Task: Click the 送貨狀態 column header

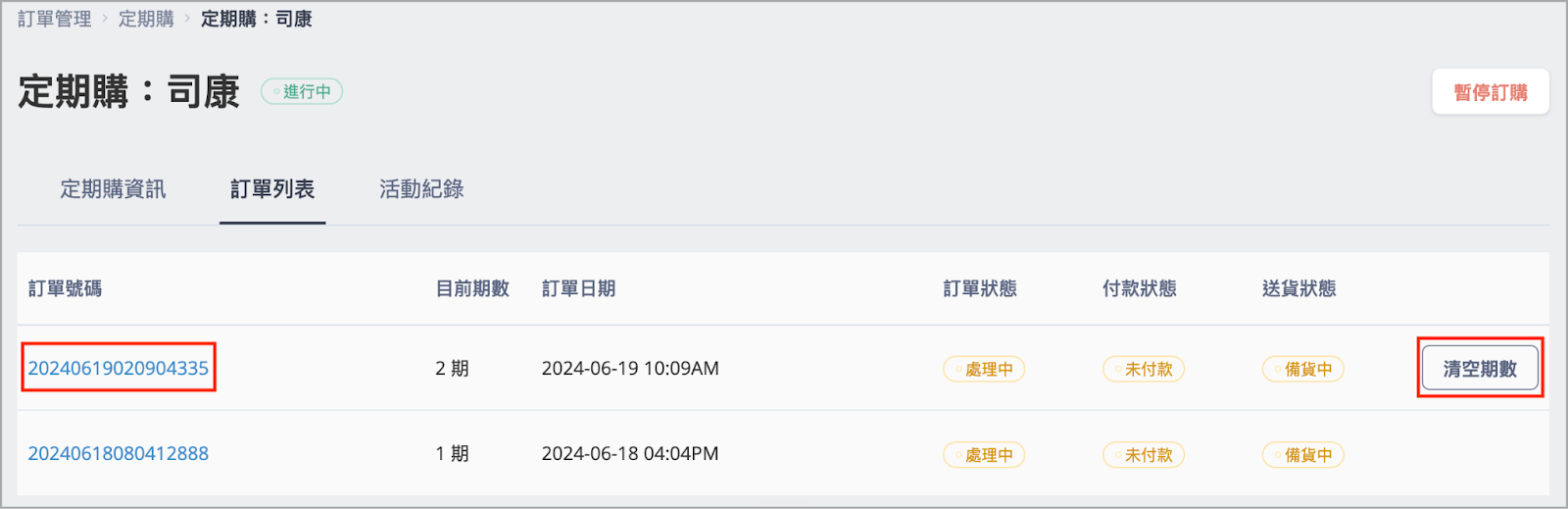Action: [1299, 288]
